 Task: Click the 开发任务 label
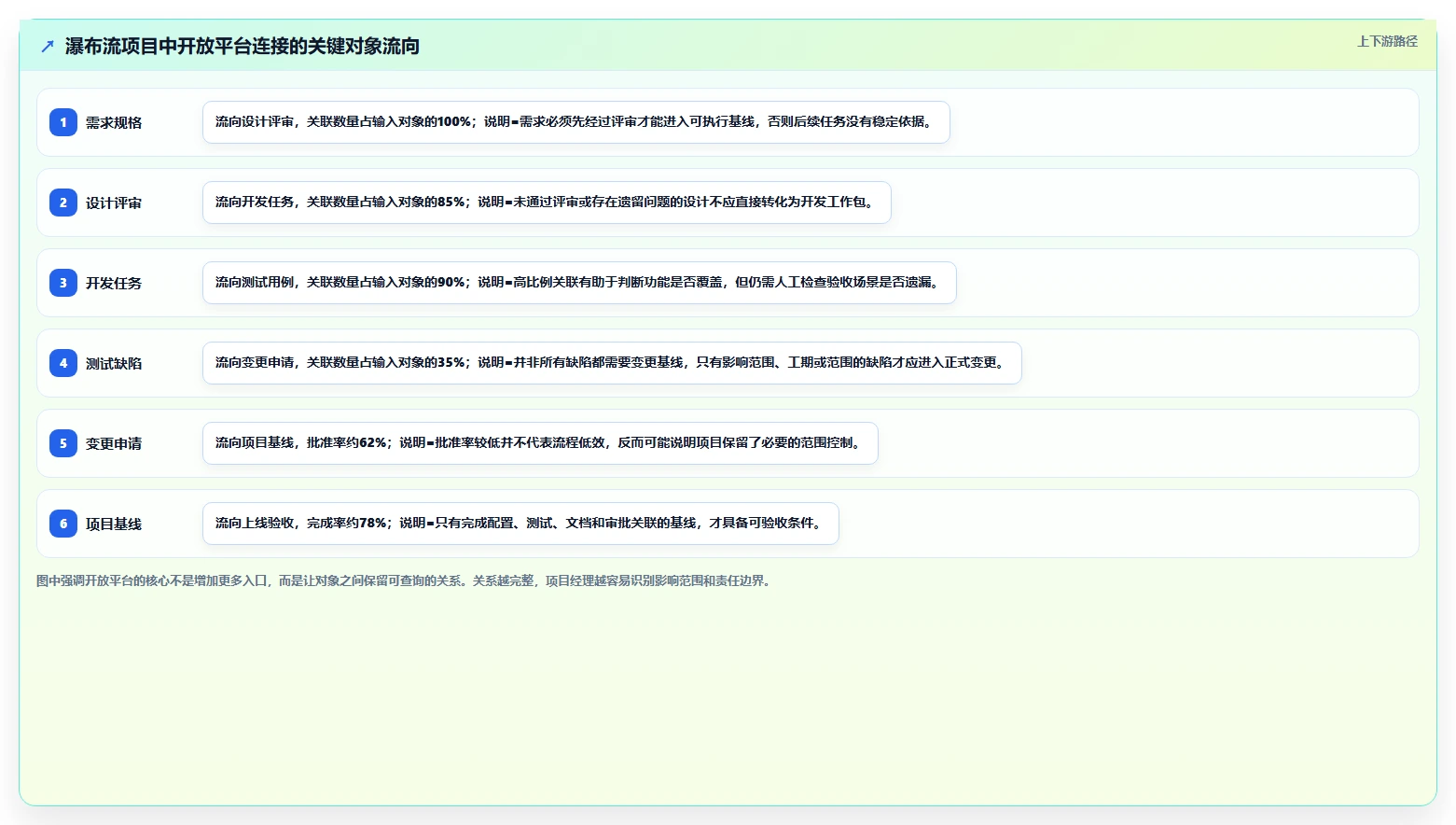click(114, 284)
